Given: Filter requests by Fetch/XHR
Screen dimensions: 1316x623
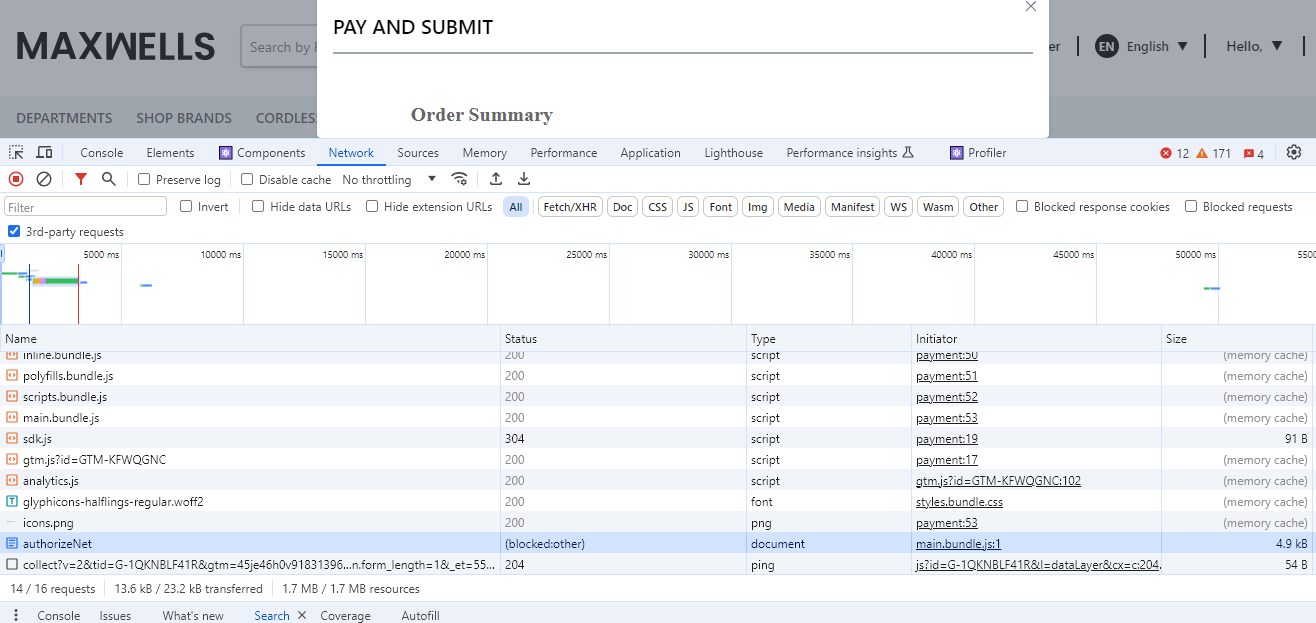Looking at the screenshot, I should 570,207.
